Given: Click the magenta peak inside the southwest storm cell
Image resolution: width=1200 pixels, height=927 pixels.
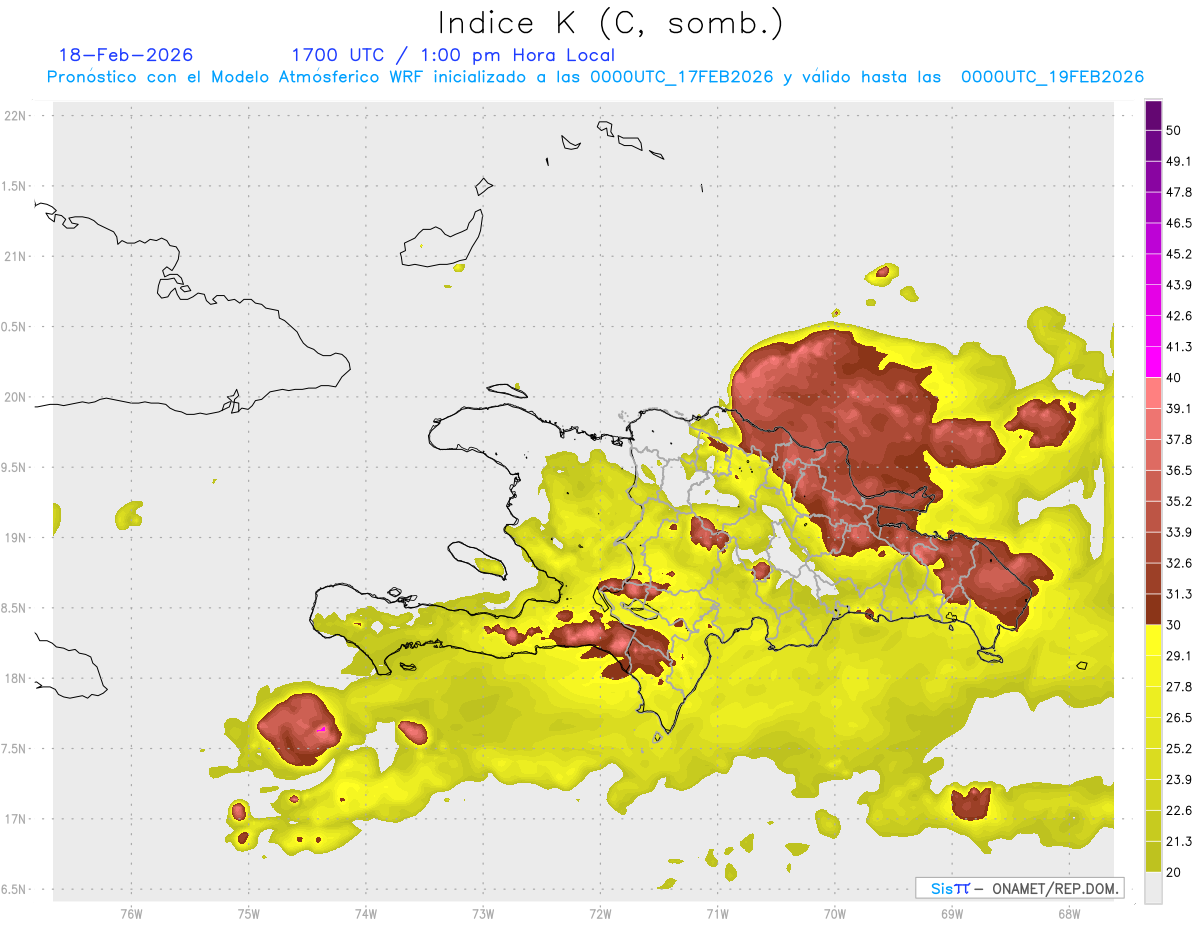Looking at the screenshot, I should click(x=322, y=730).
